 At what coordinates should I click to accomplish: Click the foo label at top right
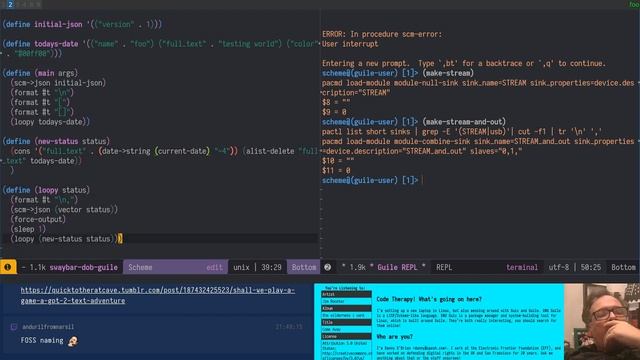click(x=634, y=4)
